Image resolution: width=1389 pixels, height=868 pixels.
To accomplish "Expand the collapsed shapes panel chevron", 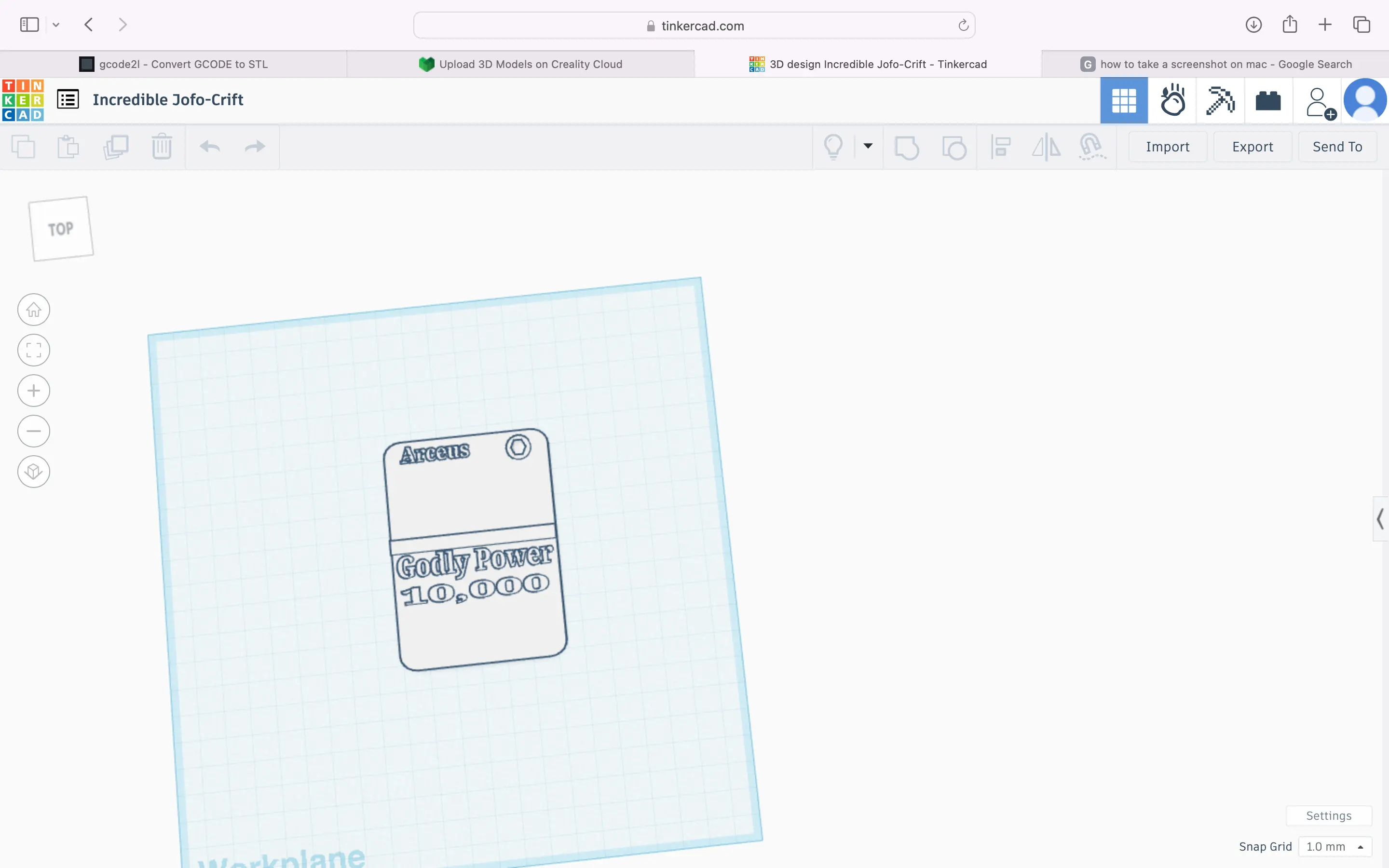I will click(1380, 519).
